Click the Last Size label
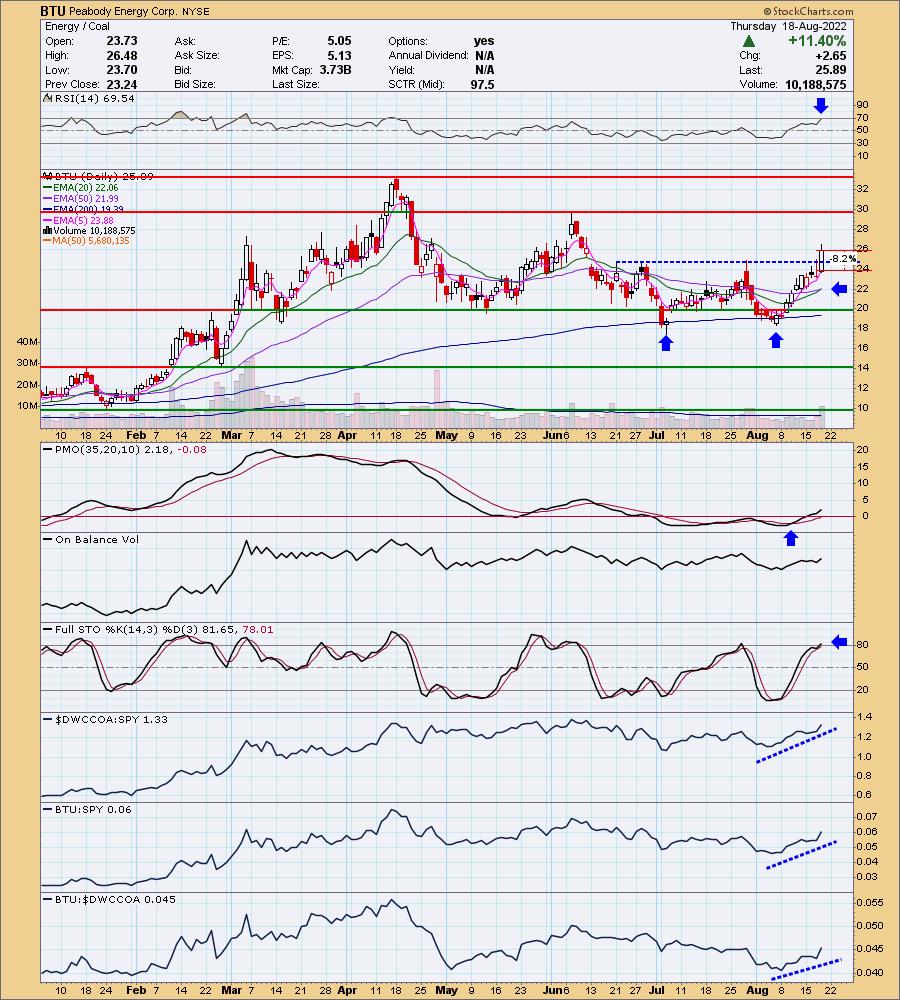900x1000 pixels. (x=295, y=84)
